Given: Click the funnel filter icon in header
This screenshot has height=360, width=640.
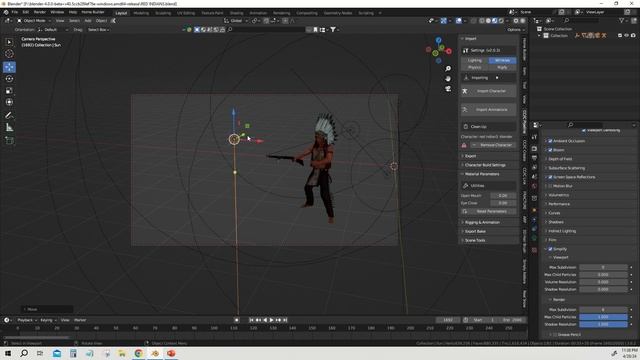Looking at the screenshot, I should 333,29.
